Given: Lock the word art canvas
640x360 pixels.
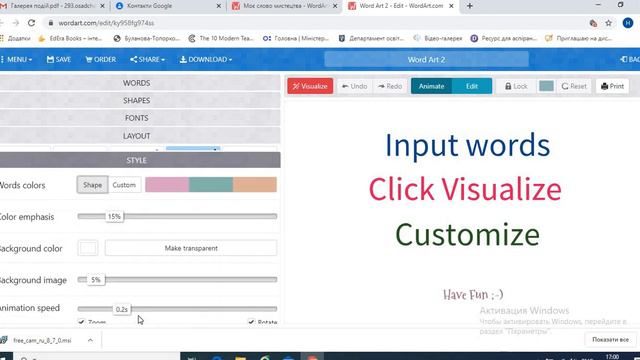Looking at the screenshot, I should (x=516, y=86).
